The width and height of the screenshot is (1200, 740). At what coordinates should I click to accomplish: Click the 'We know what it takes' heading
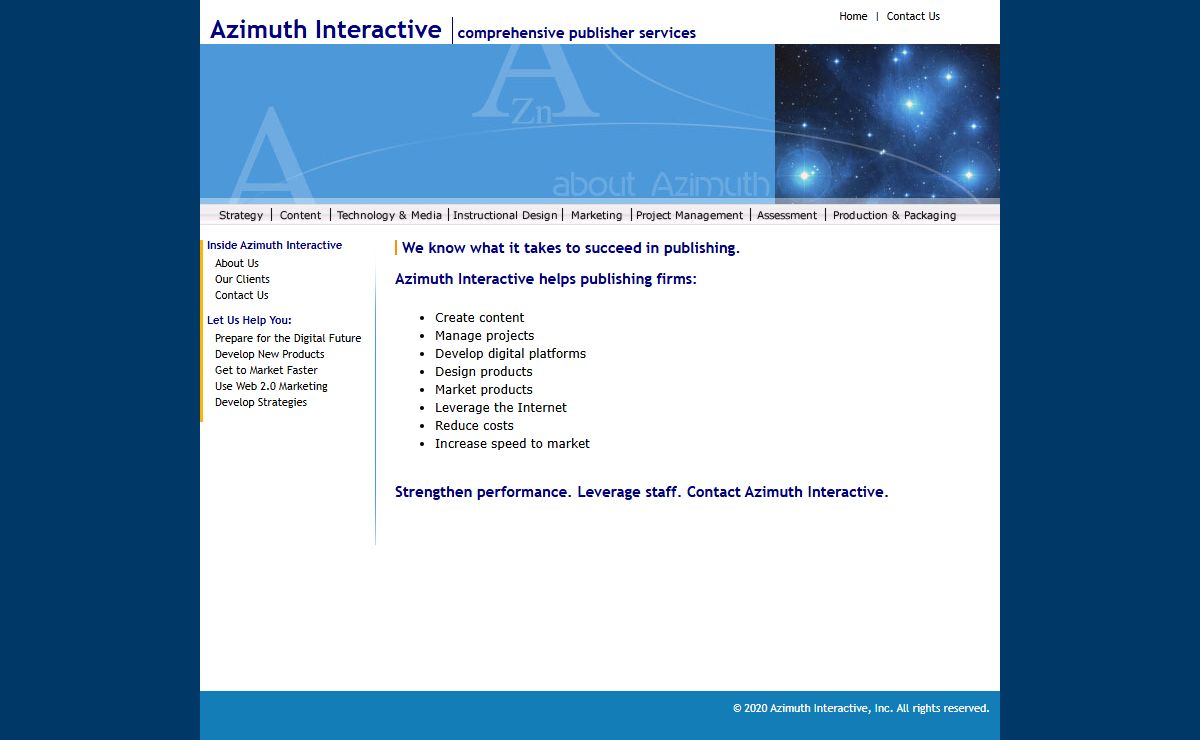(571, 248)
